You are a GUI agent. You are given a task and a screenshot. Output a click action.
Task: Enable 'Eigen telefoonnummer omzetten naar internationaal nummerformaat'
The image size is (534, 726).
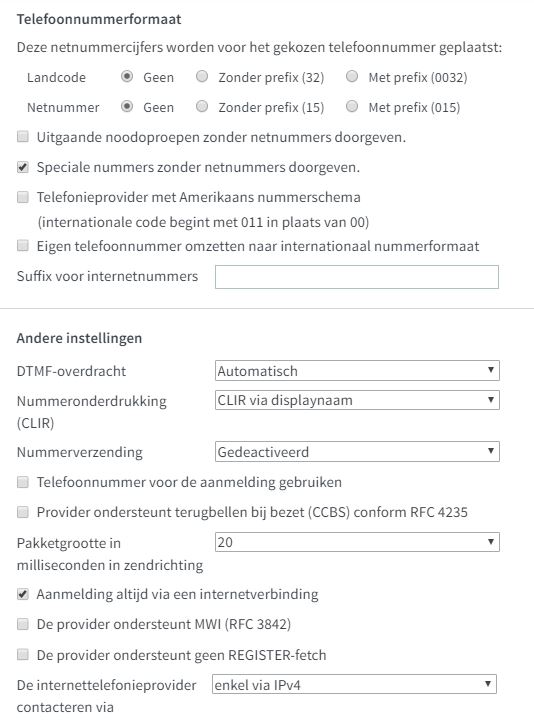point(23,245)
